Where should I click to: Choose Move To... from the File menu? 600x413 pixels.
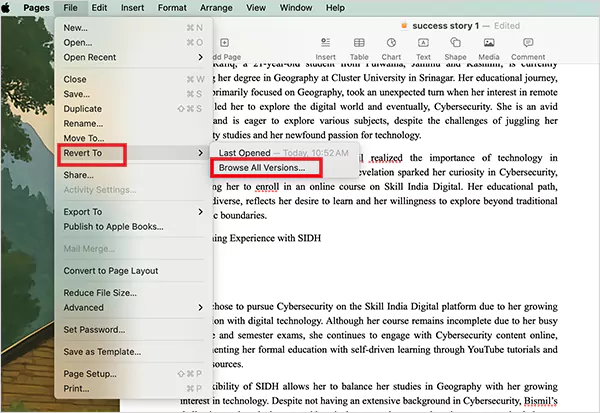point(133,138)
